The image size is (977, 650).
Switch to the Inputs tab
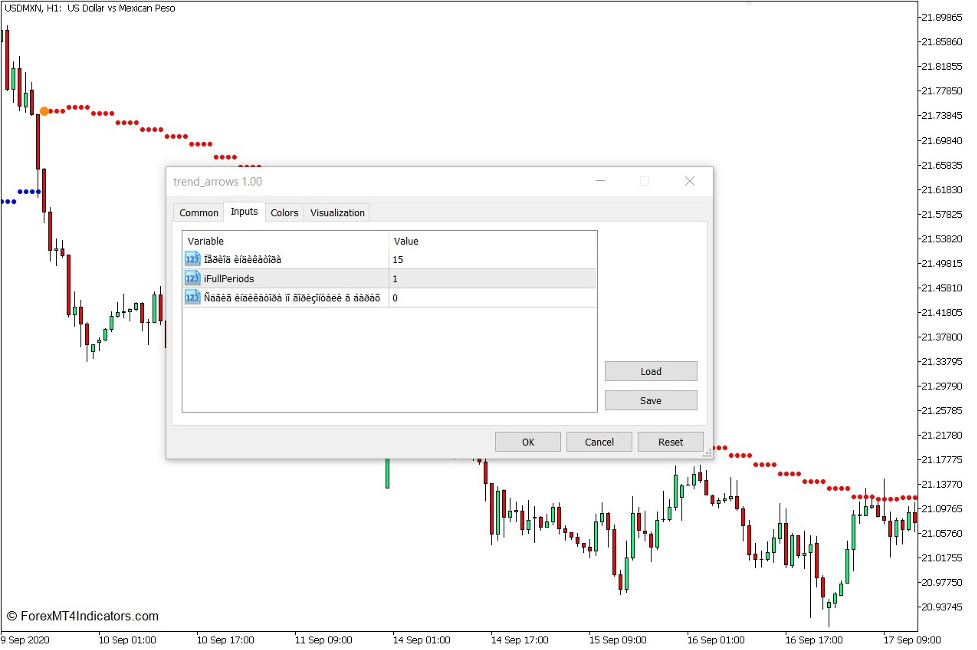click(243, 212)
